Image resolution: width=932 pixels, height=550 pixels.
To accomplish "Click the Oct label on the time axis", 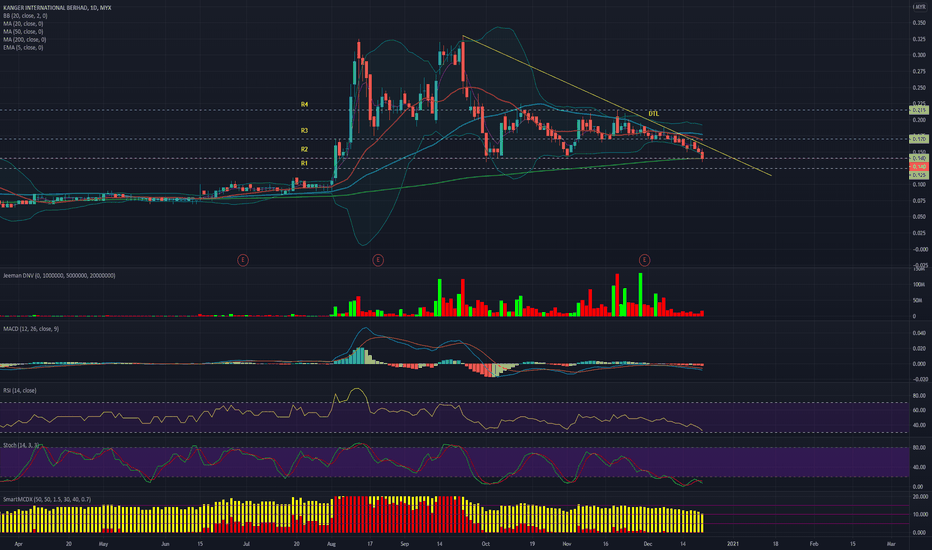I will 486,543.
